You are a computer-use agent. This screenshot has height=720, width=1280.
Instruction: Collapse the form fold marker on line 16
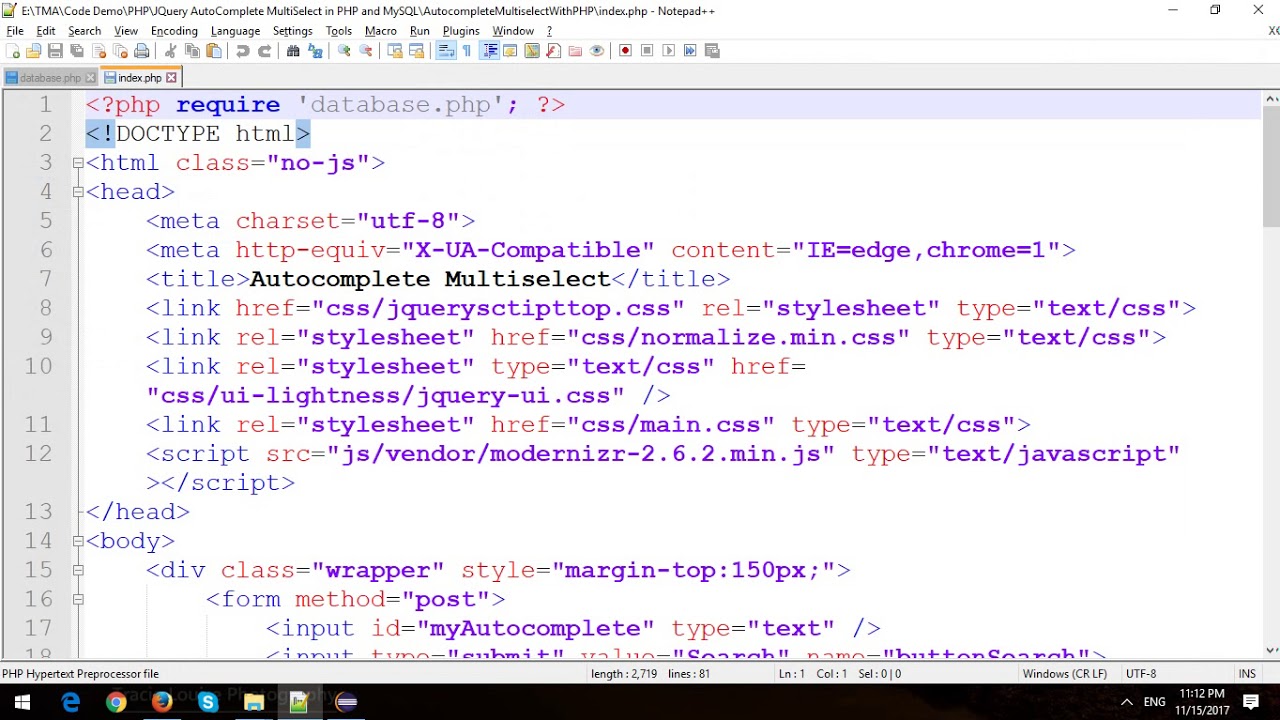click(x=78, y=599)
